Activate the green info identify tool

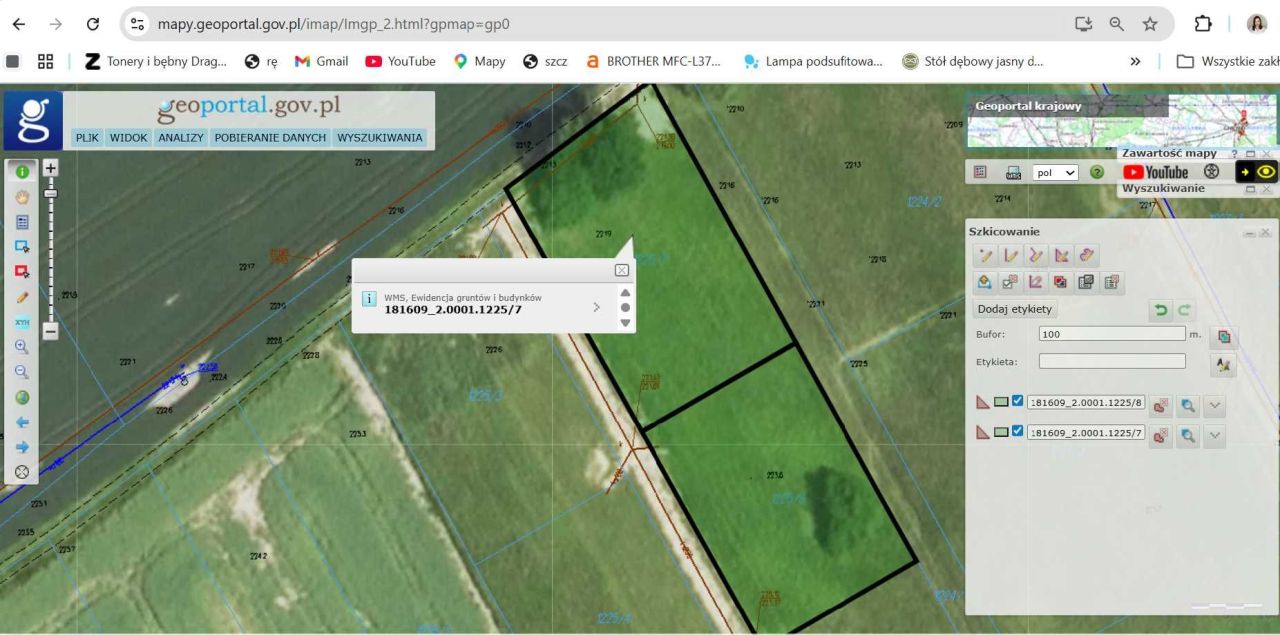[x=22, y=172]
